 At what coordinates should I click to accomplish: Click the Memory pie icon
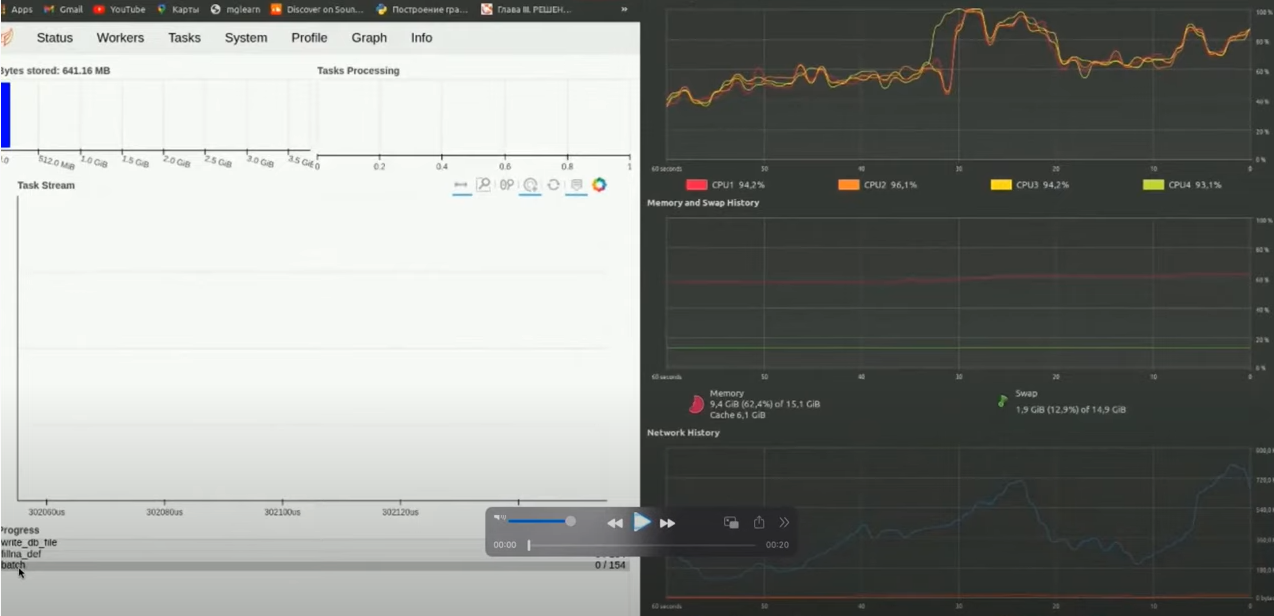click(x=696, y=404)
